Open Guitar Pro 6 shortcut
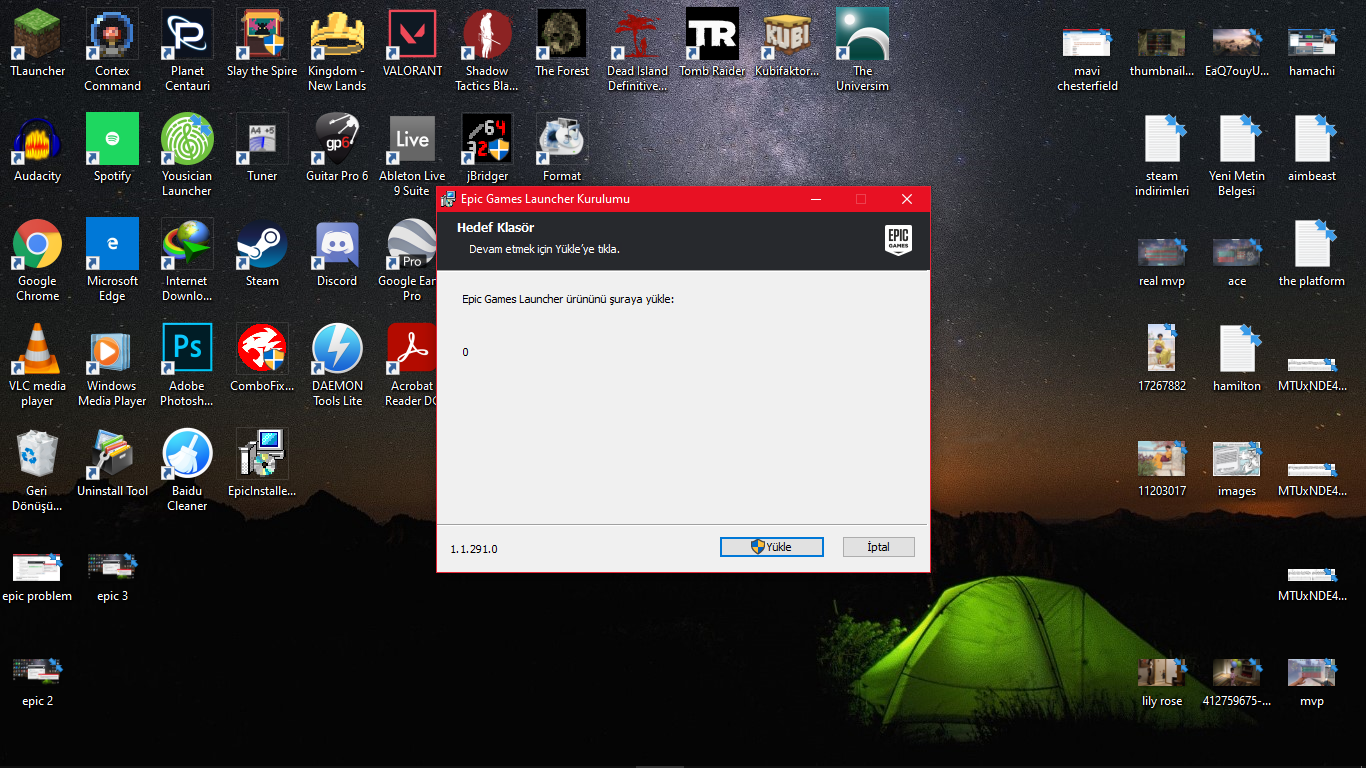This screenshot has height=768, width=1366. click(337, 148)
